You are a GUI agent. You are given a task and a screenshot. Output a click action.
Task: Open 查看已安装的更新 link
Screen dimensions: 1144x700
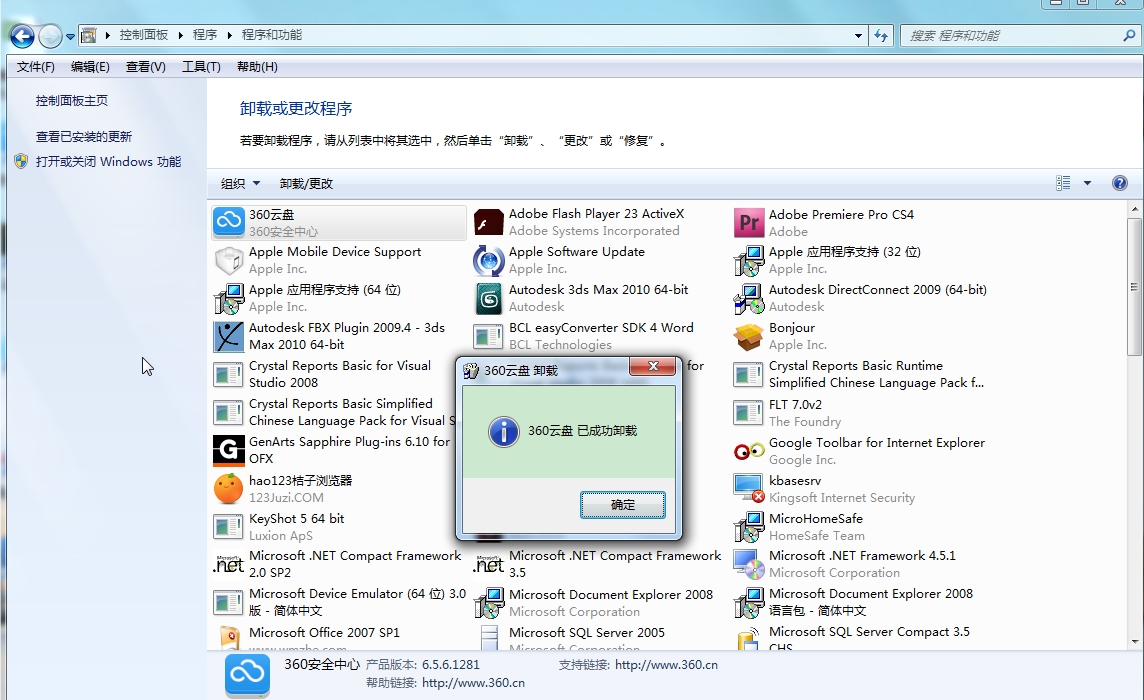tap(84, 136)
